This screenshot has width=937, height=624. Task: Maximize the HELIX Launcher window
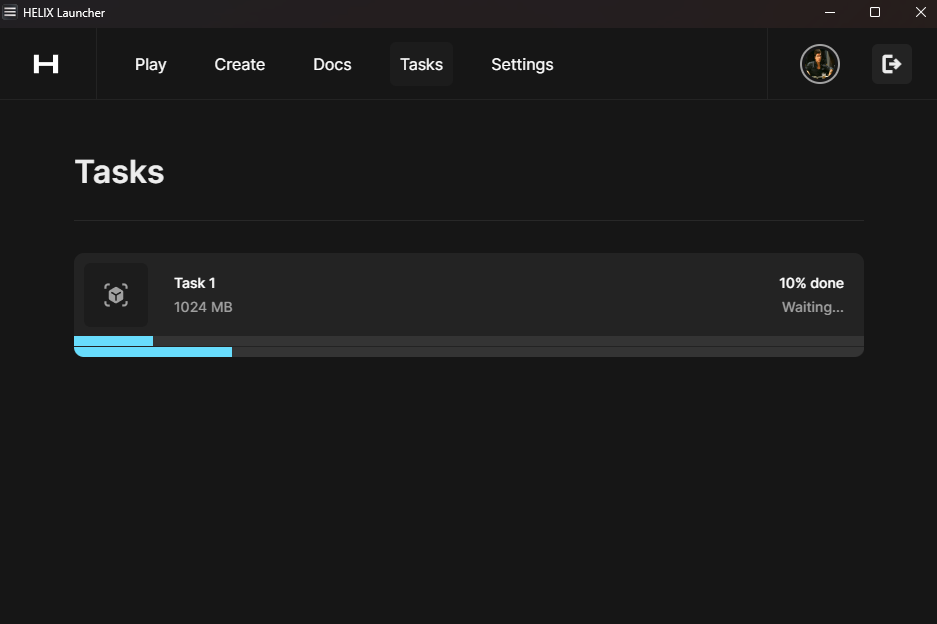point(875,12)
